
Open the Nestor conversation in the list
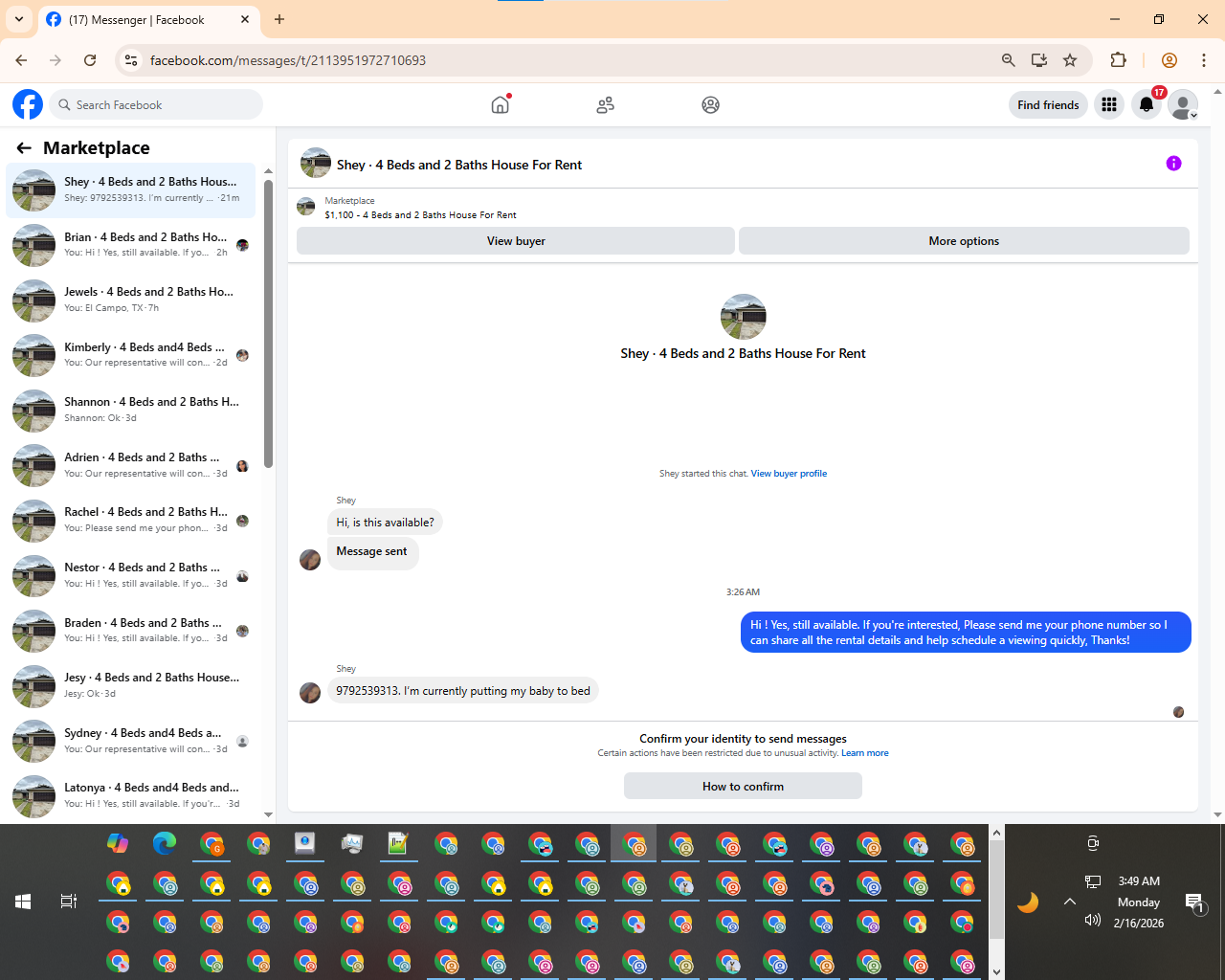(x=131, y=575)
